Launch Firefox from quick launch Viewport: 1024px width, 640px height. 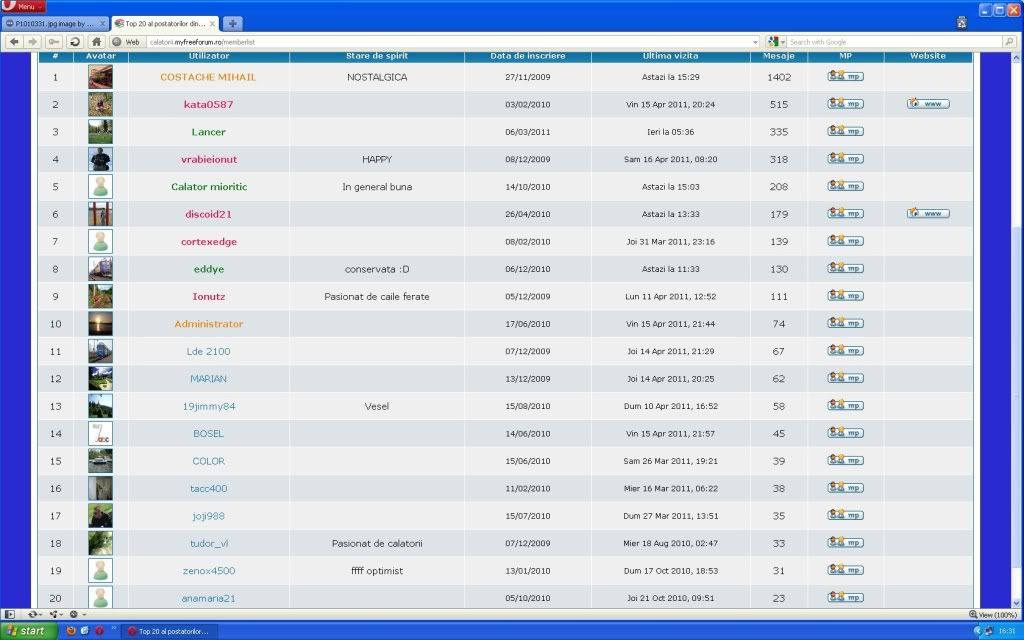[71, 631]
